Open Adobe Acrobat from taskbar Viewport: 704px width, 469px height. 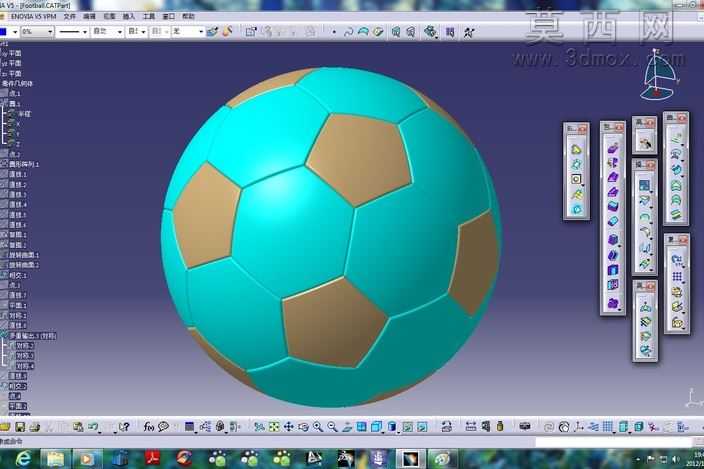(153, 459)
